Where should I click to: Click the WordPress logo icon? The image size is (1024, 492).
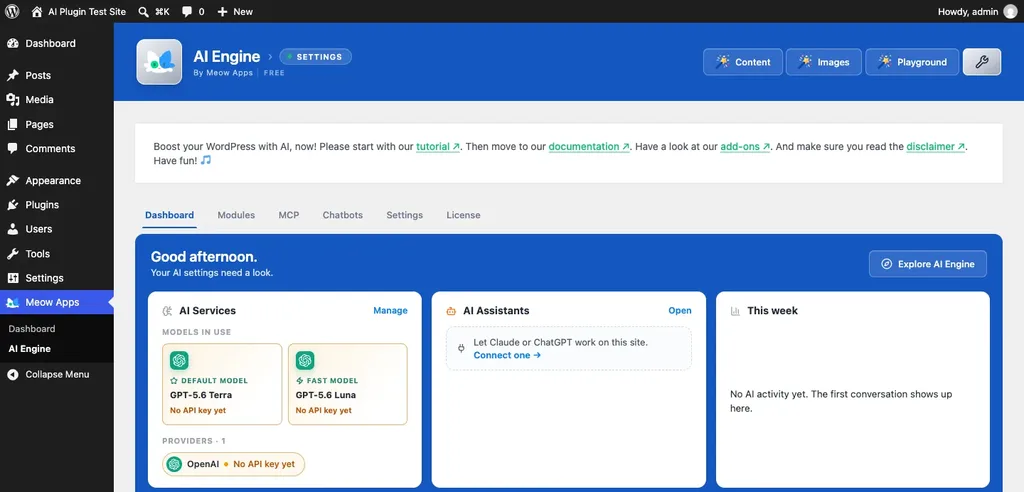(12, 12)
